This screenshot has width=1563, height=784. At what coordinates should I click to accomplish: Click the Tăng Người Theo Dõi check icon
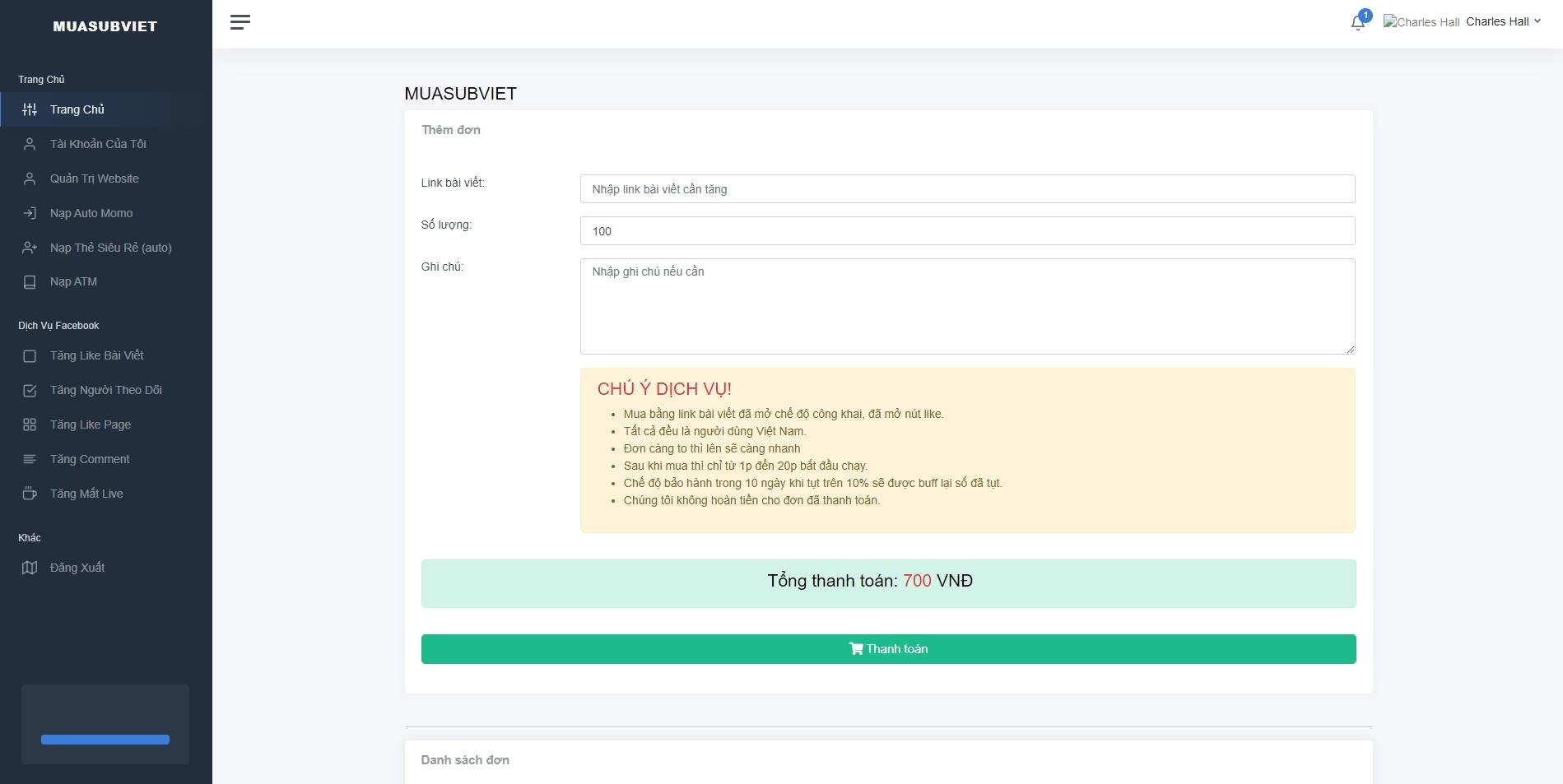(30, 391)
